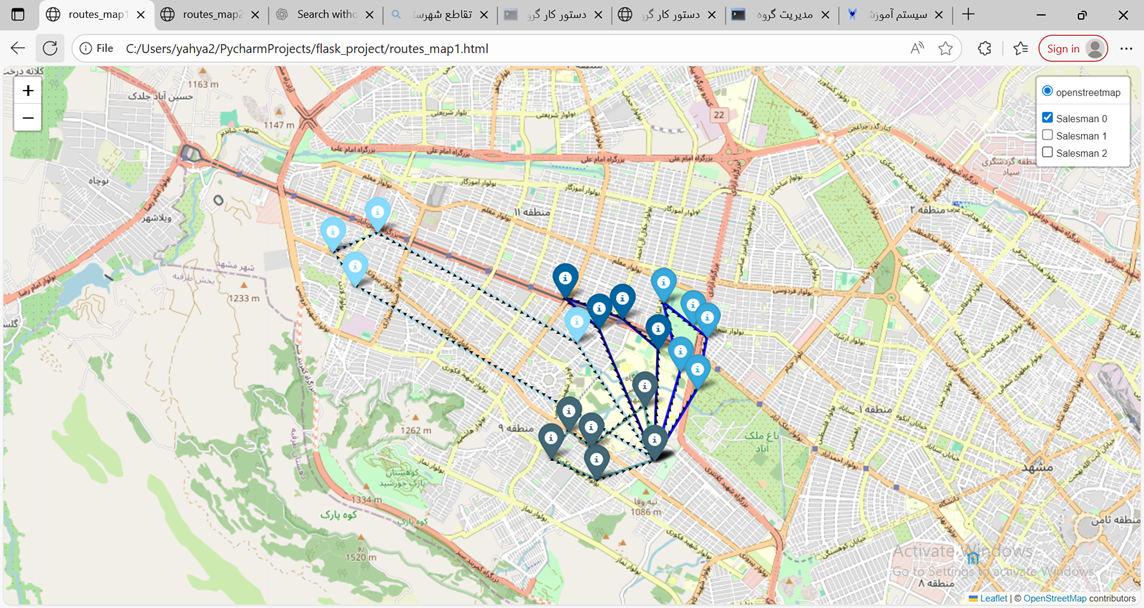This screenshot has width=1144, height=608.
Task: Open the Browser essentials icon
Action: click(984, 47)
